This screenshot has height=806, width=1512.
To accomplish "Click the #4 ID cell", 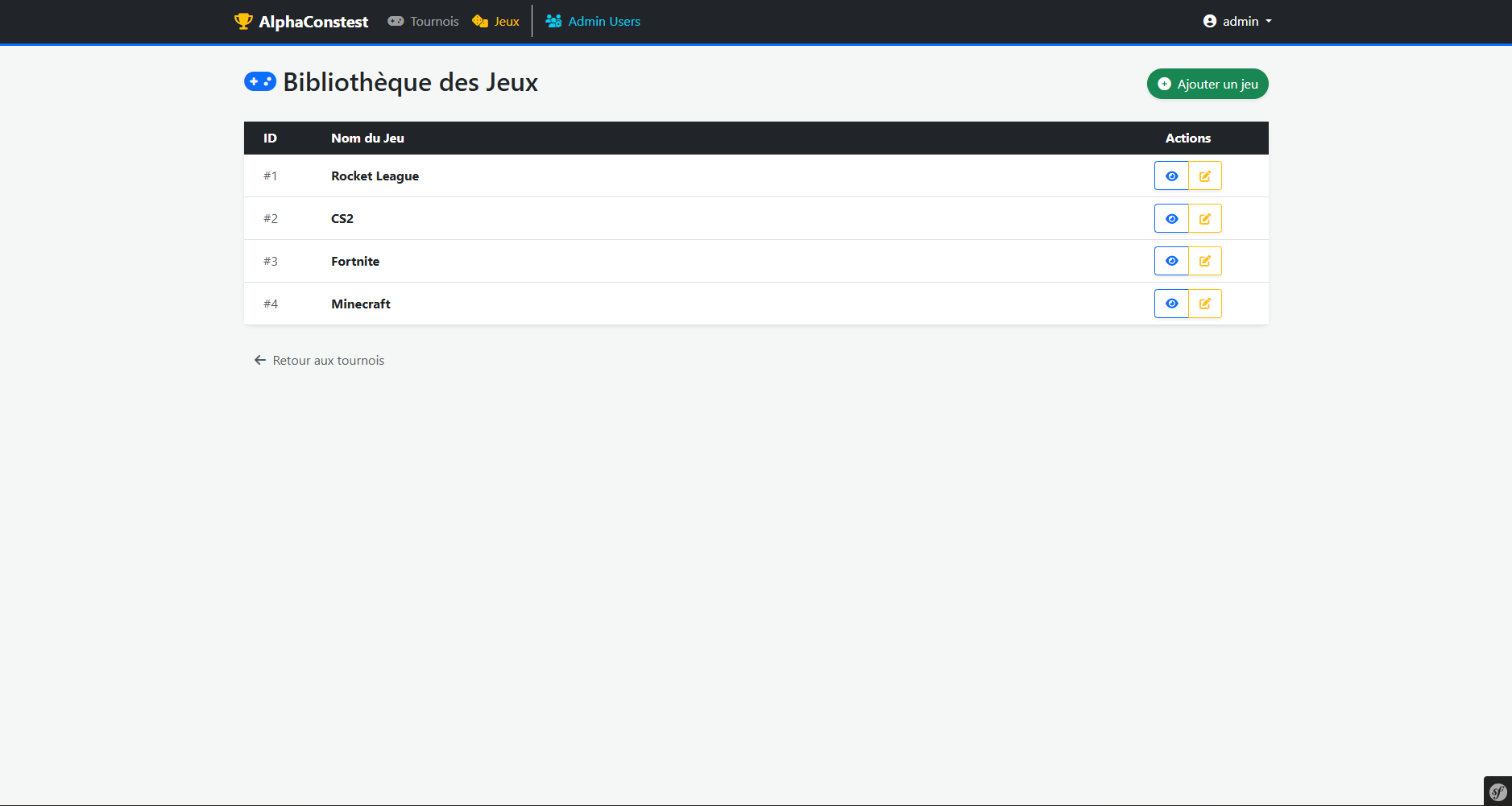I will (x=271, y=304).
